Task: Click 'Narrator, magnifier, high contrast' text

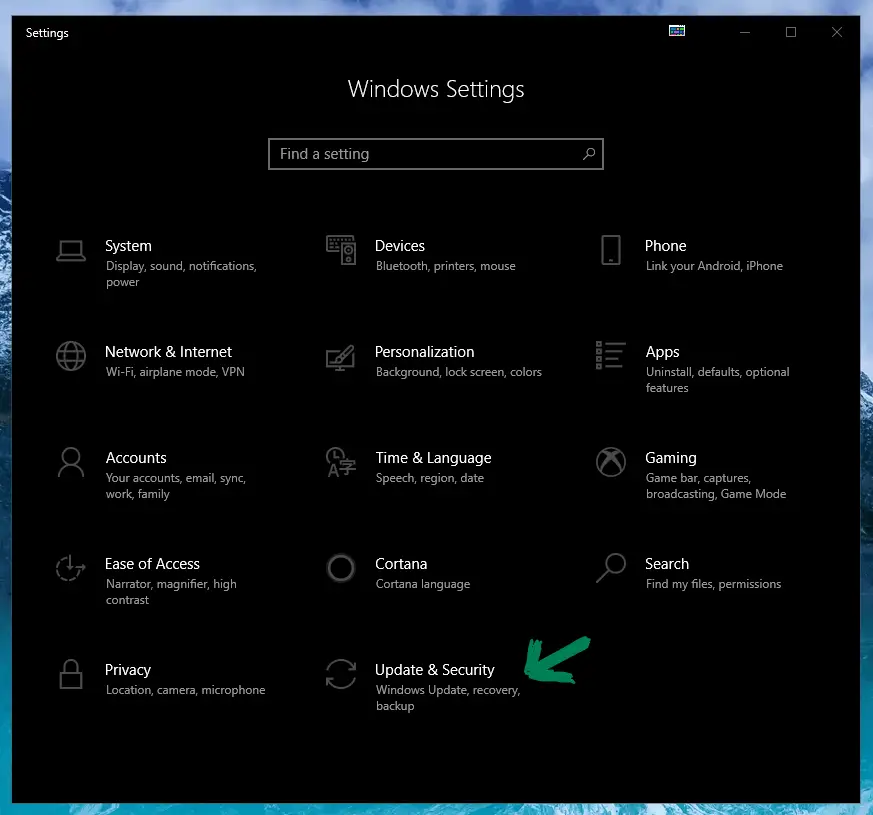Action: point(171,592)
